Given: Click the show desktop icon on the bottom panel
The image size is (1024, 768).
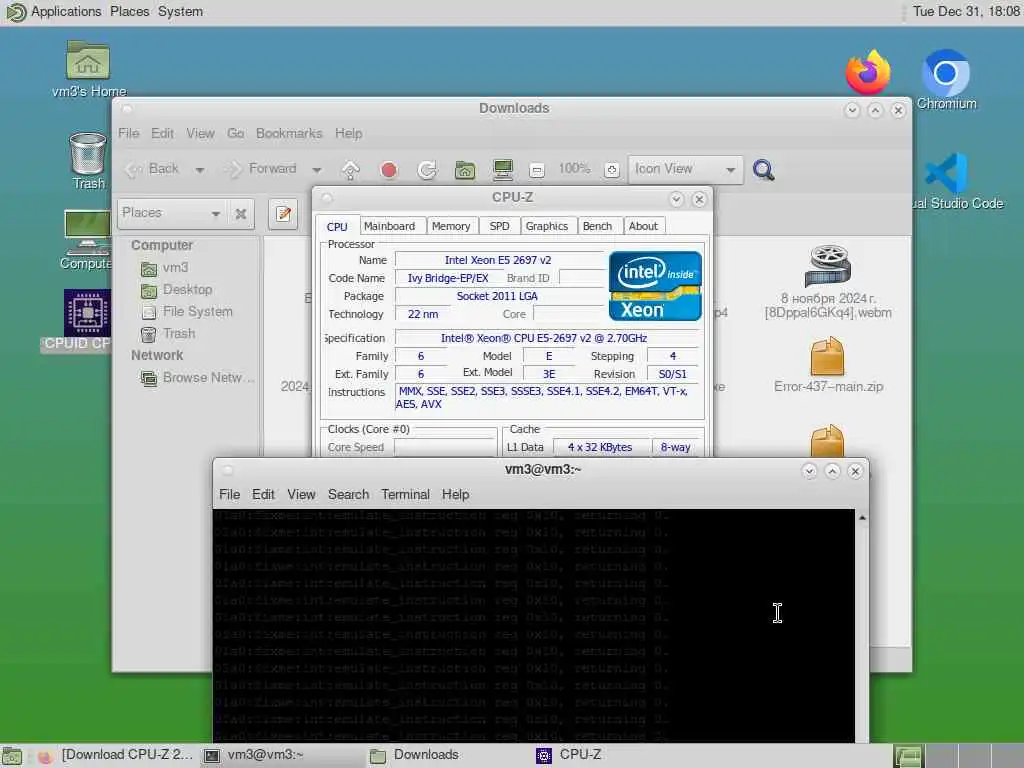Looking at the screenshot, I should (11, 756).
